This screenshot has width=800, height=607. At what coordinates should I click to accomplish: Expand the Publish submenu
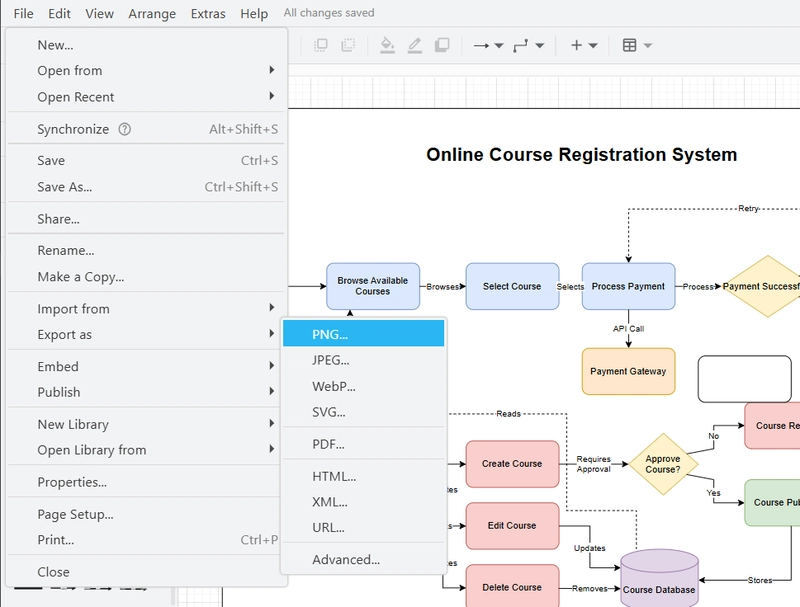(146, 392)
